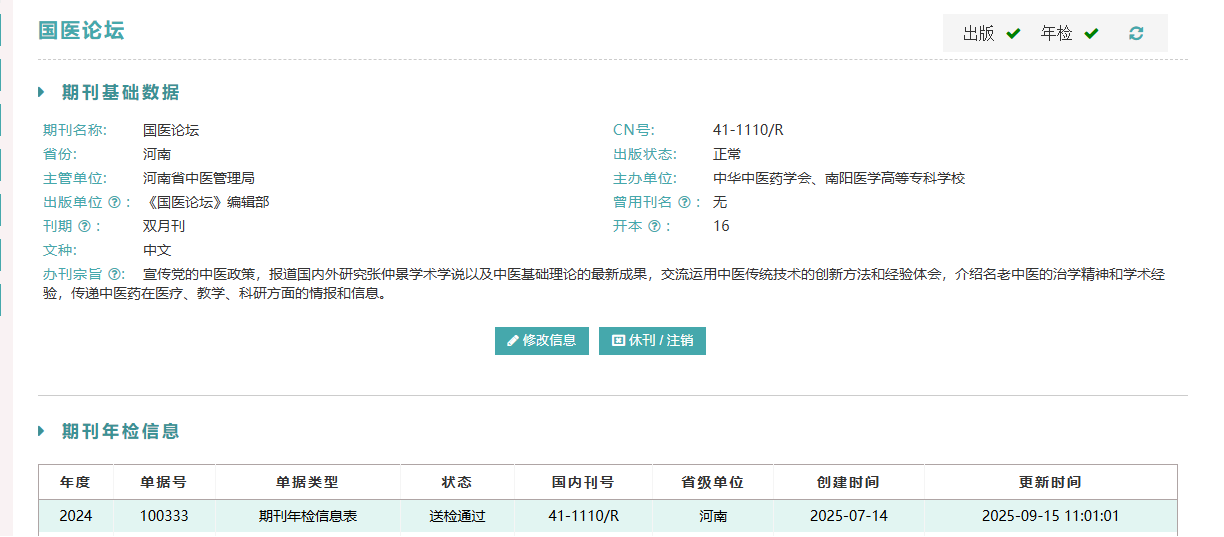
Task: Open document number 100333 in the table
Action: pyautogui.click(x=164, y=516)
